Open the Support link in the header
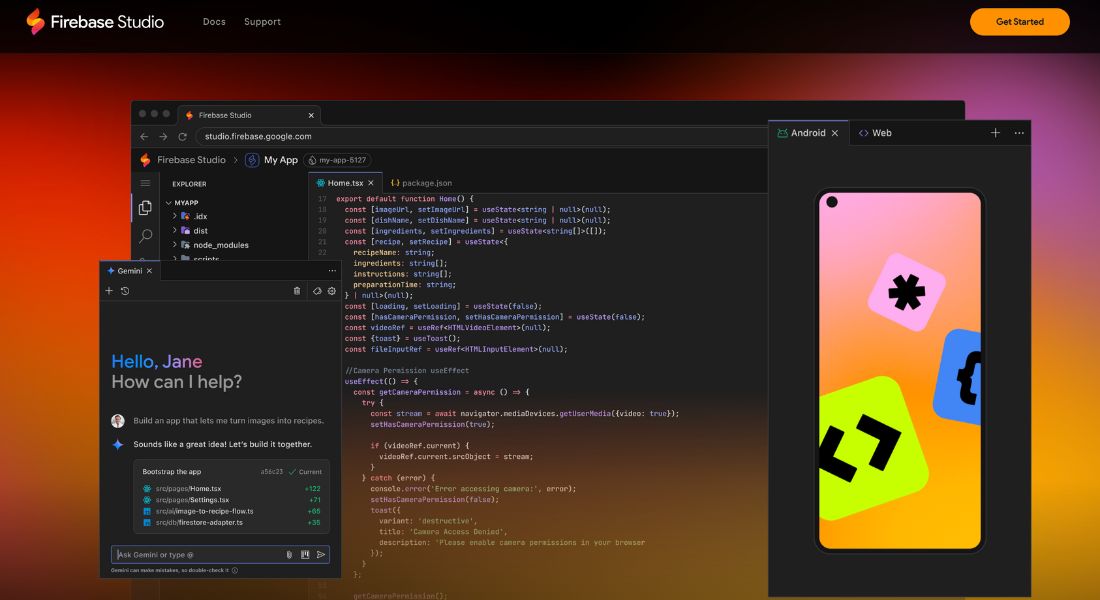Screen dimensions: 1100x600 tap(262, 22)
